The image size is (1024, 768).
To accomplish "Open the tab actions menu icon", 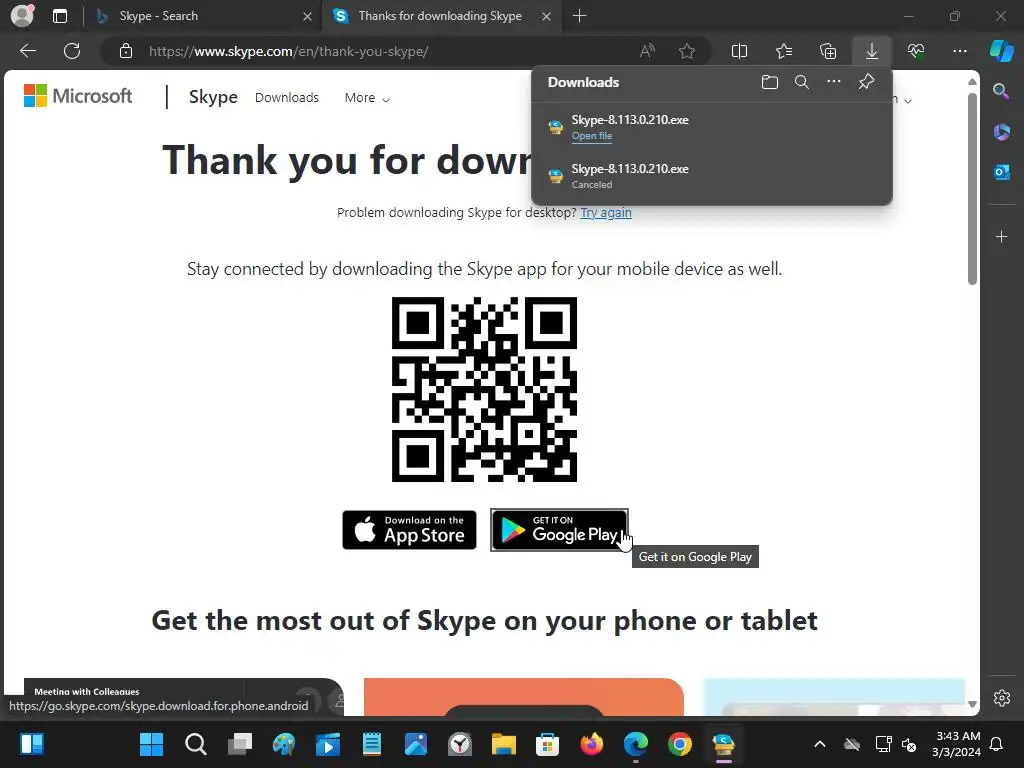I will pyautogui.click(x=60, y=16).
